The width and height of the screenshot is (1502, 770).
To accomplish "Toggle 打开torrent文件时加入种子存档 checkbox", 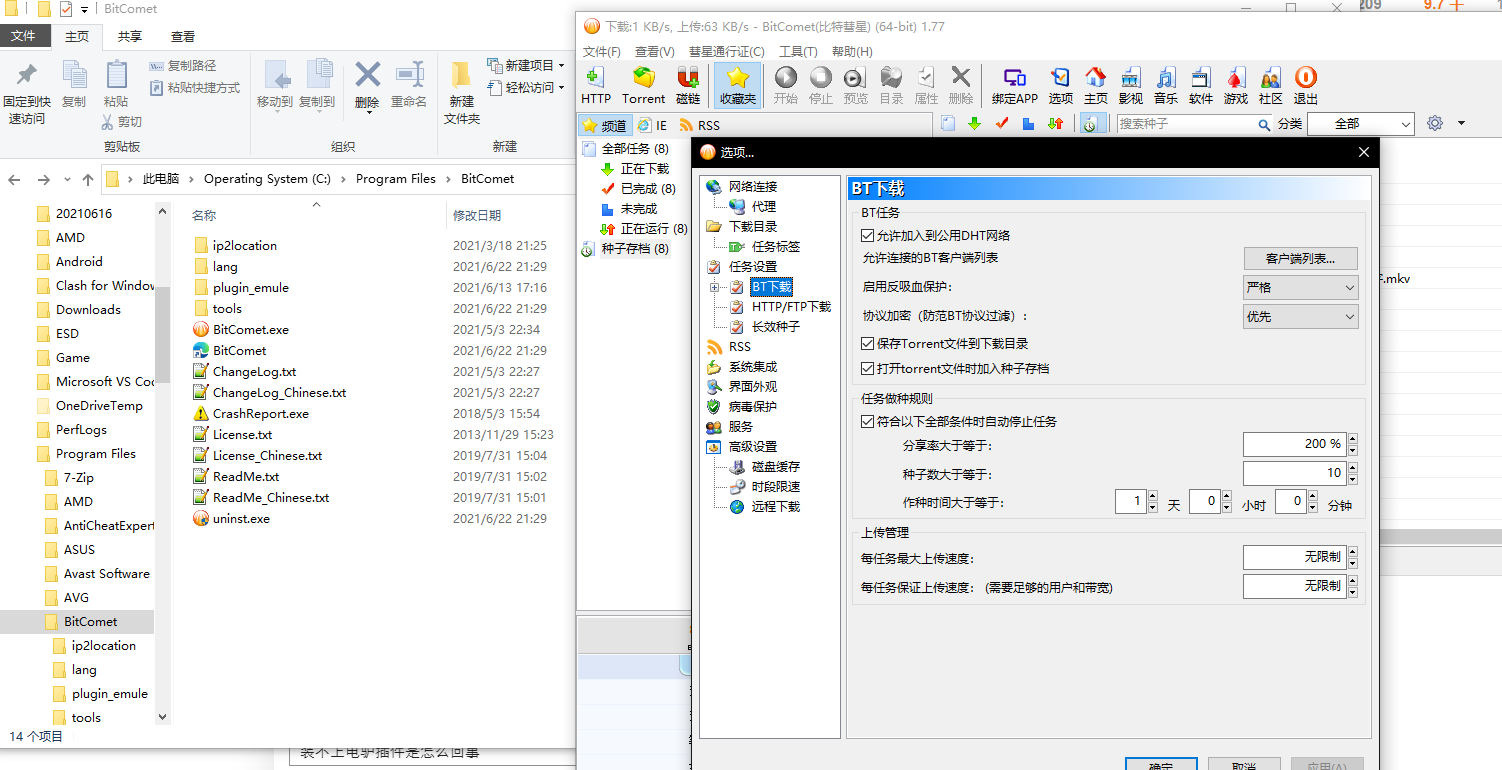I will [x=867, y=368].
